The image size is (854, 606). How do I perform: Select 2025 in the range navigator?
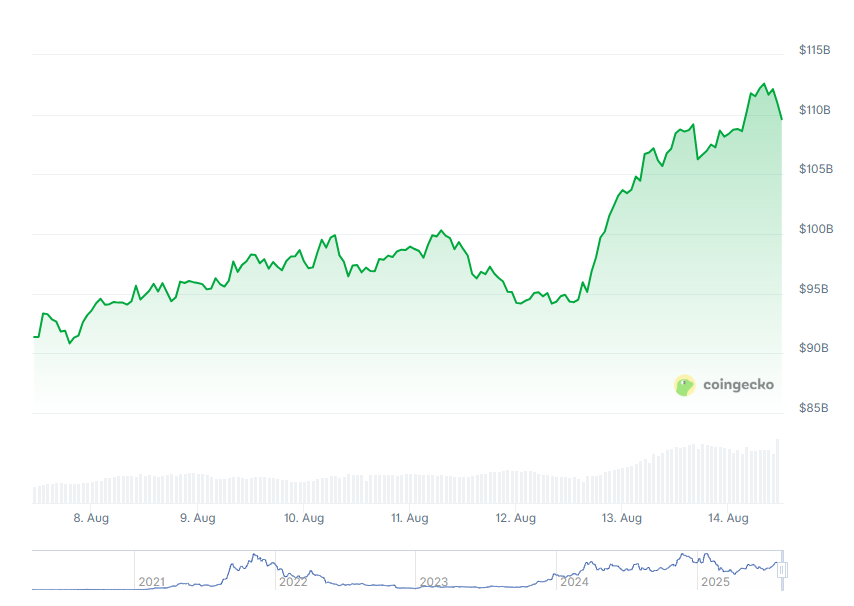[715, 582]
